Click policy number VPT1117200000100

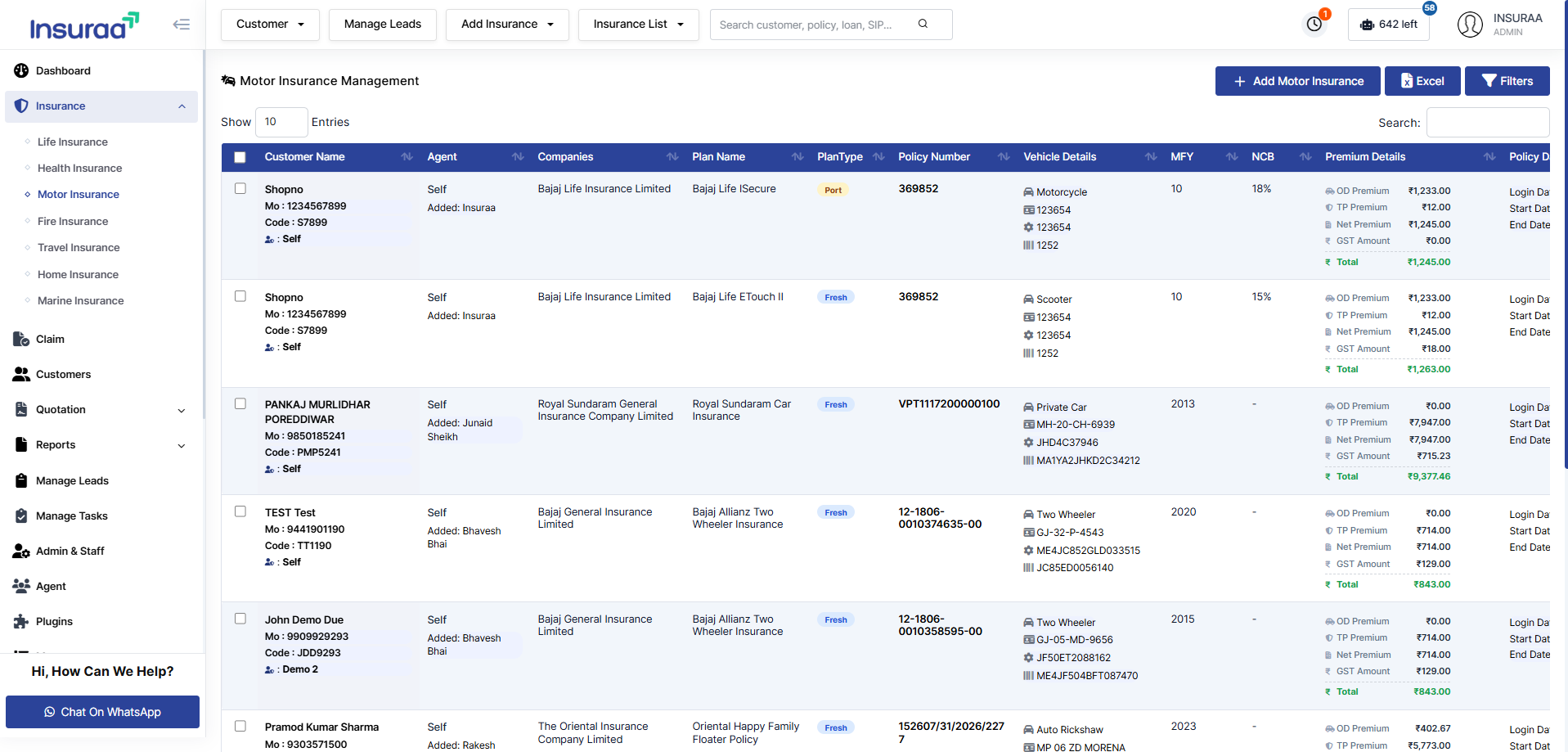coord(949,403)
